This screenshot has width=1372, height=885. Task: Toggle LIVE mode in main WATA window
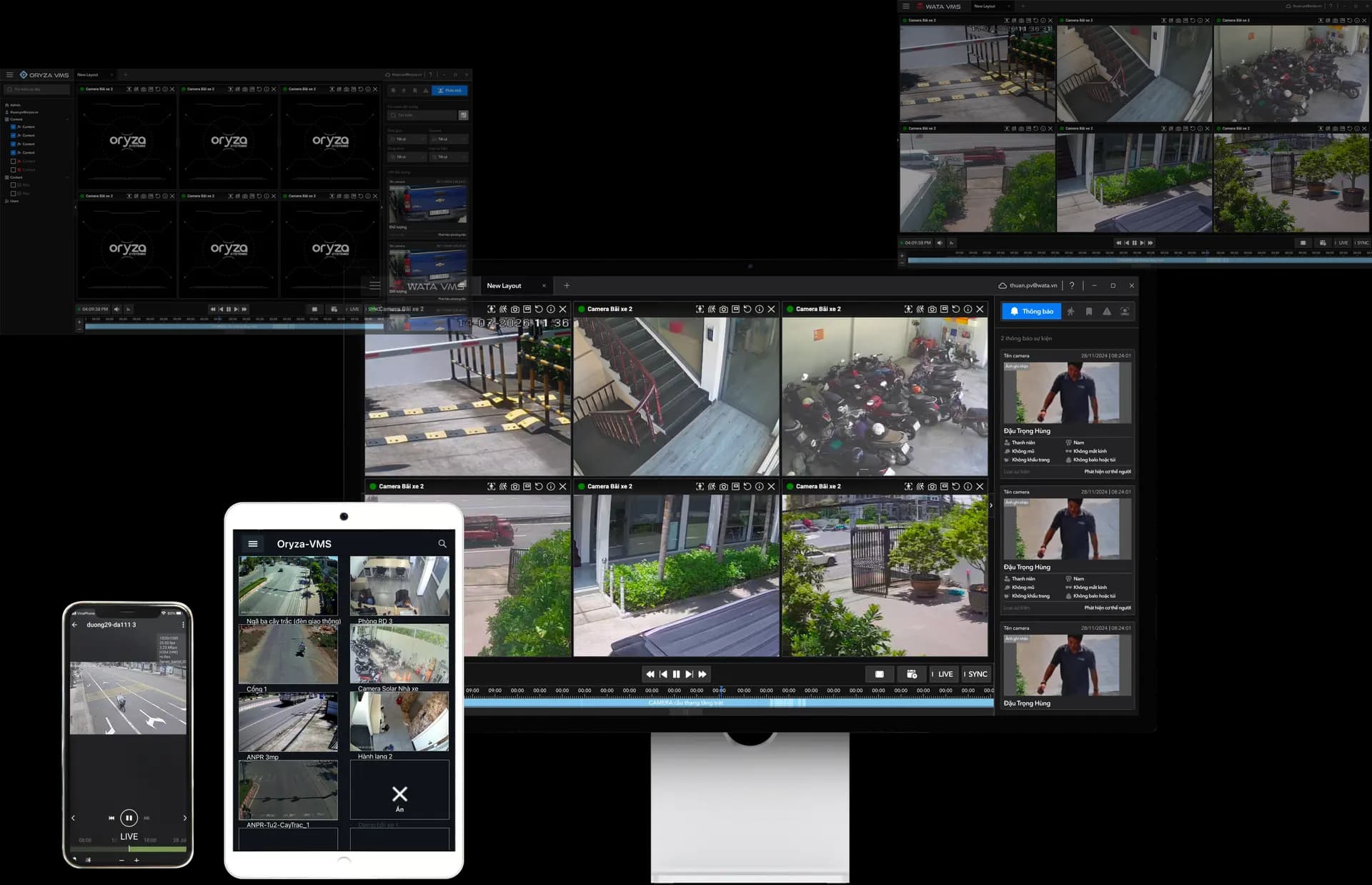tap(943, 674)
